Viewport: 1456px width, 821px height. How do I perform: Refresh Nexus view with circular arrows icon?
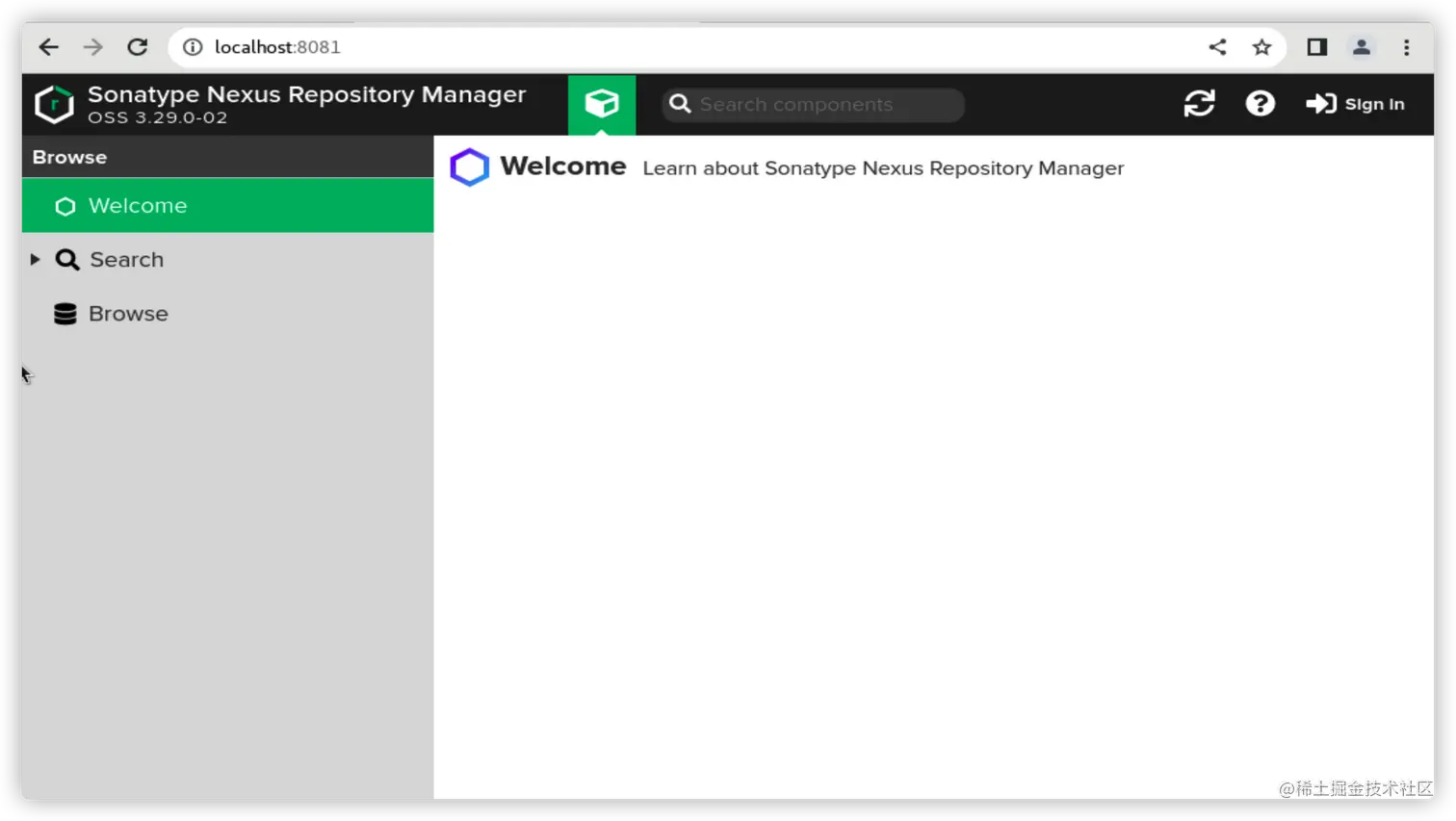(1199, 104)
